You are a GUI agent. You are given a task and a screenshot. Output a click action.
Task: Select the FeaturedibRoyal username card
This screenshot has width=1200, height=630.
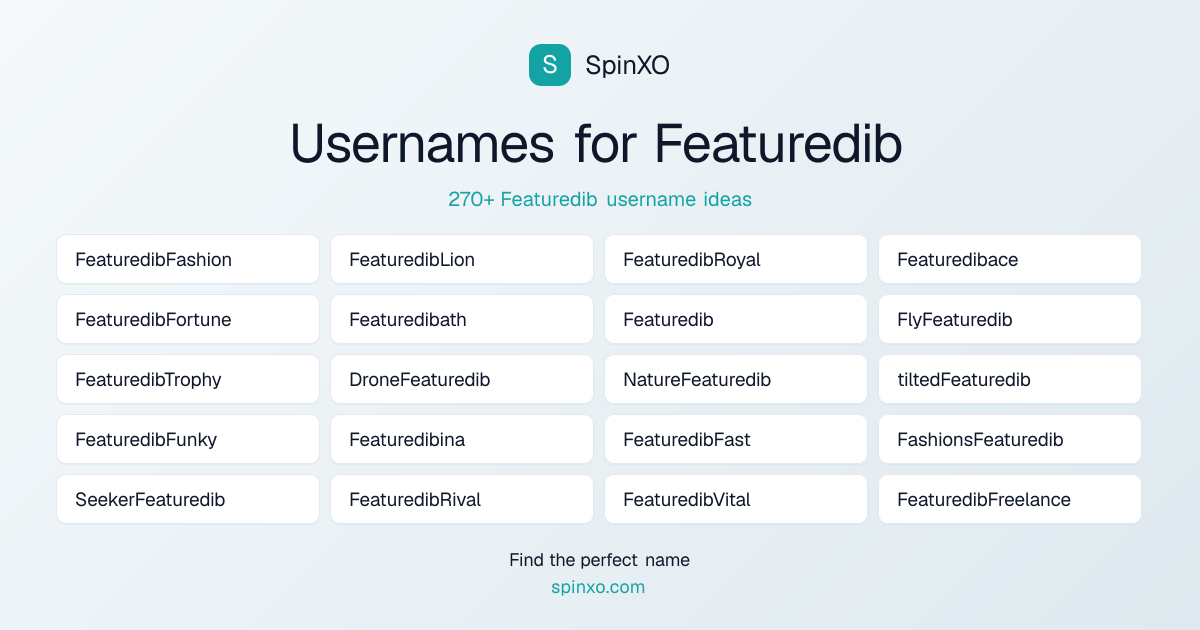[x=736, y=259]
